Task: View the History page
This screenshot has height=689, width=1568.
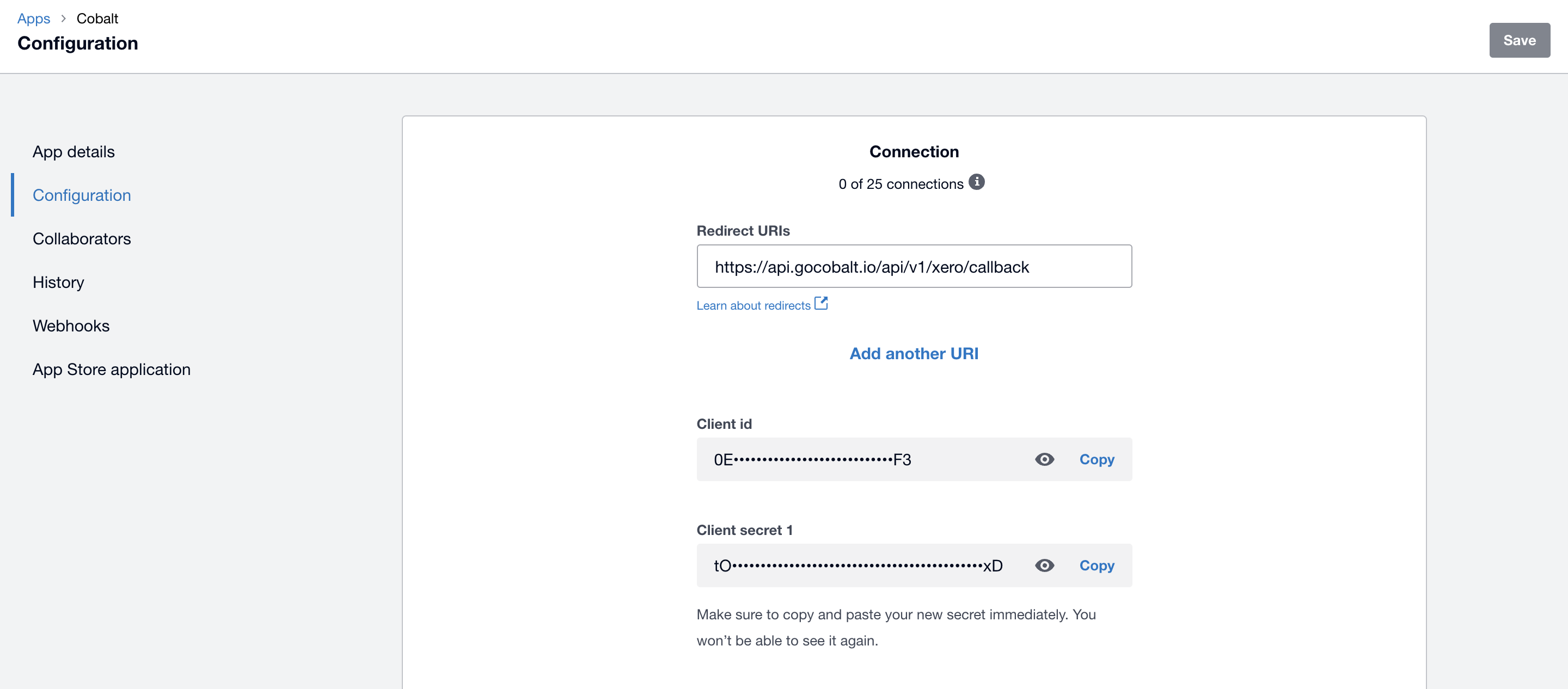Action: coord(58,282)
